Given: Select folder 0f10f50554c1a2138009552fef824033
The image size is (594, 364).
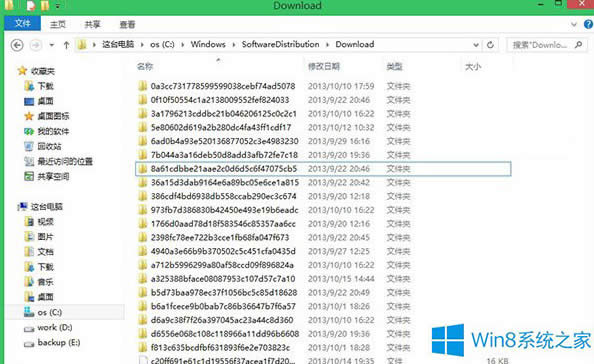Looking at the screenshot, I should (220, 100).
